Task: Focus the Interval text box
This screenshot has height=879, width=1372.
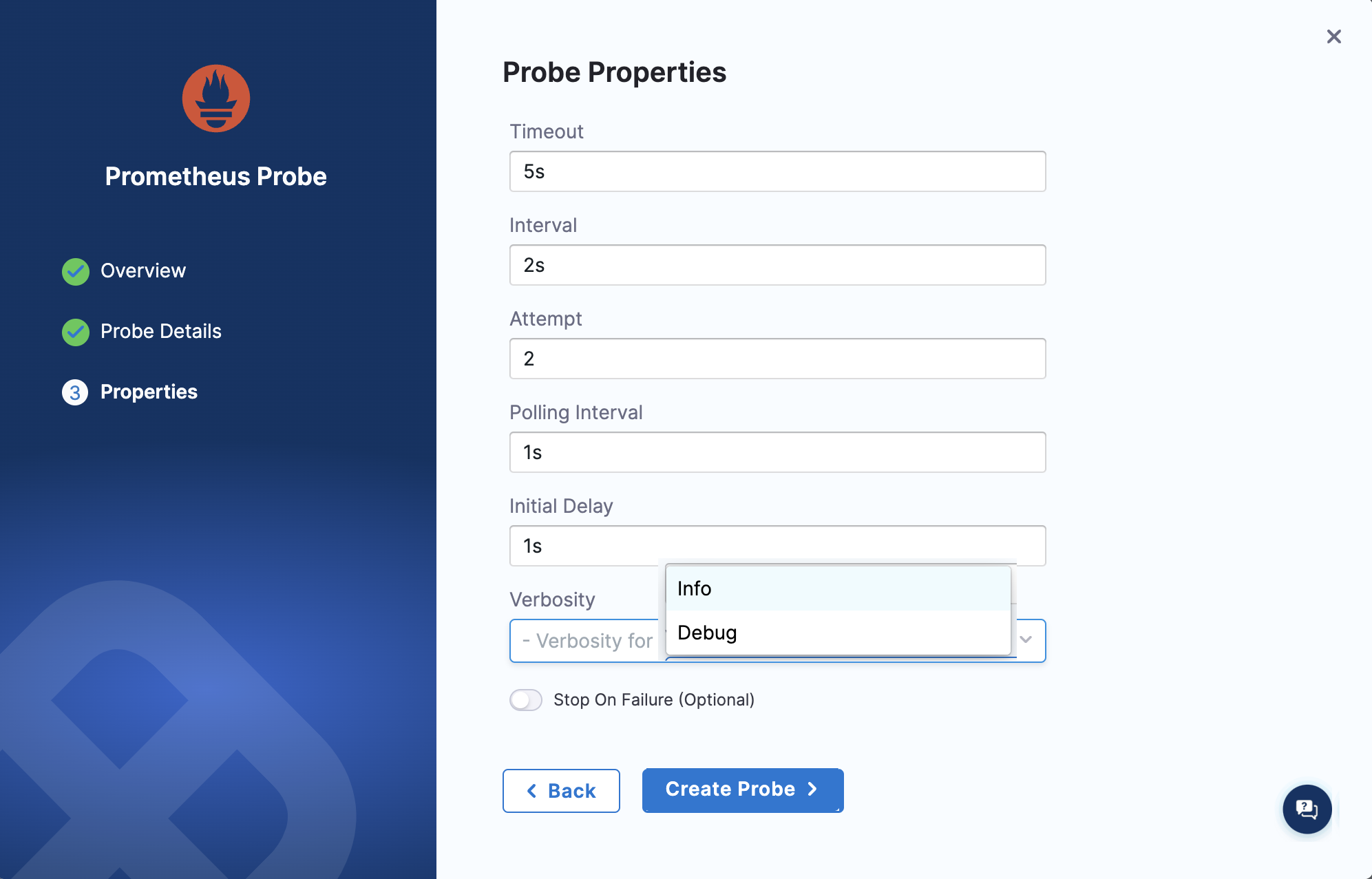Action: click(x=777, y=265)
